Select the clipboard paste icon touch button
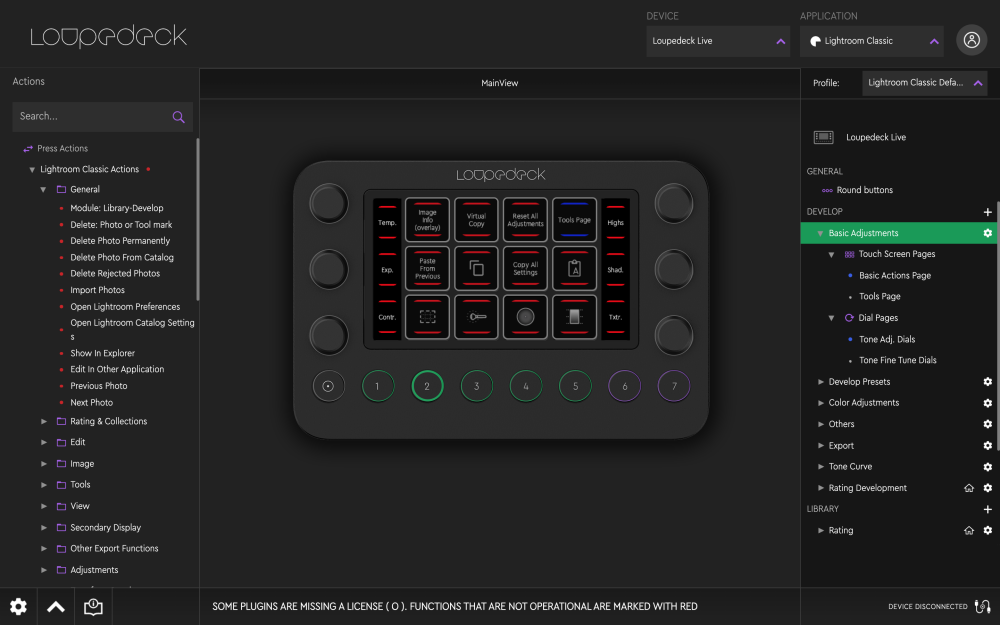The width and height of the screenshot is (1000, 625). pos(574,268)
